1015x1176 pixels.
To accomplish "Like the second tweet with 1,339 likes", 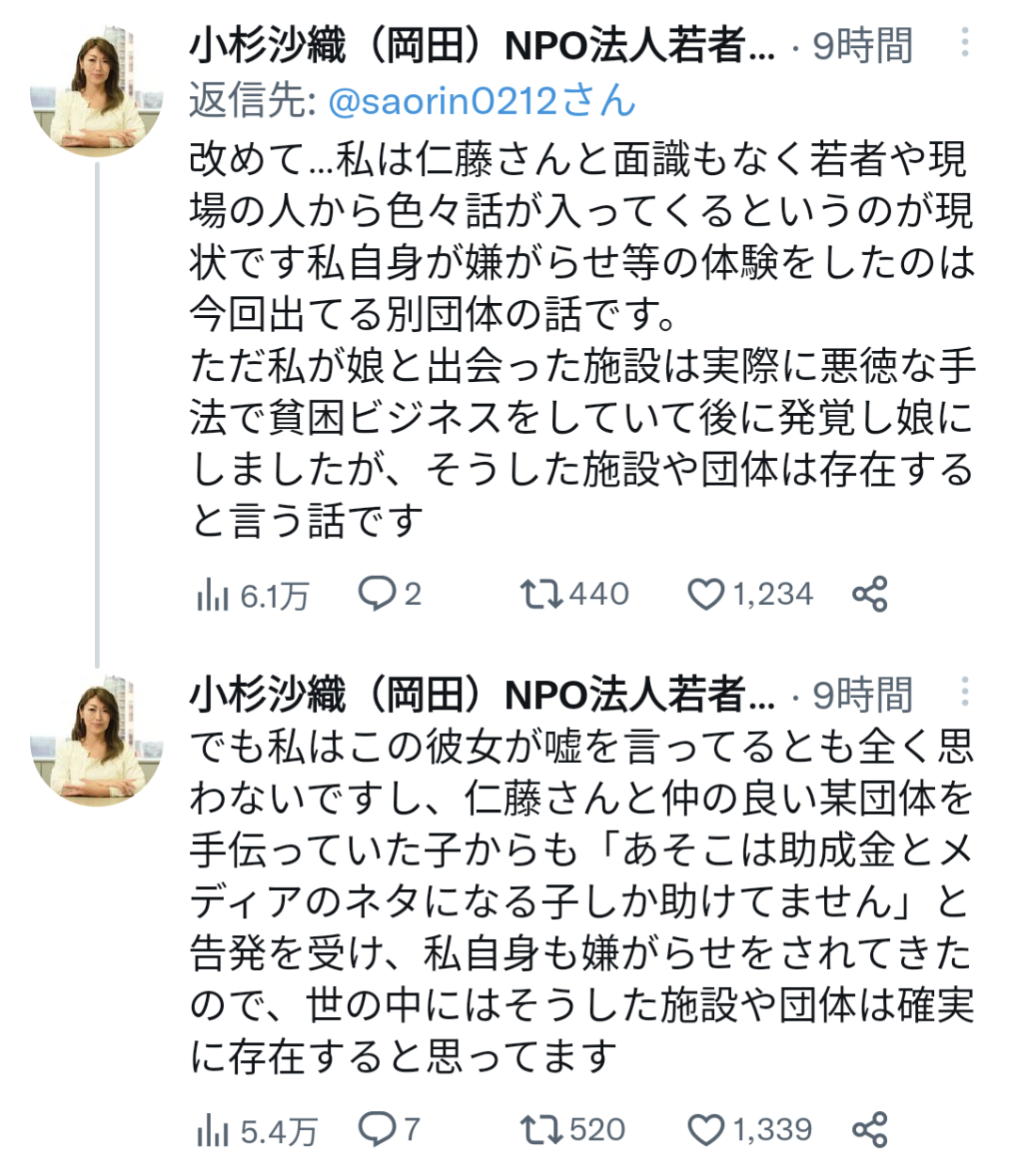I will tap(750, 1129).
